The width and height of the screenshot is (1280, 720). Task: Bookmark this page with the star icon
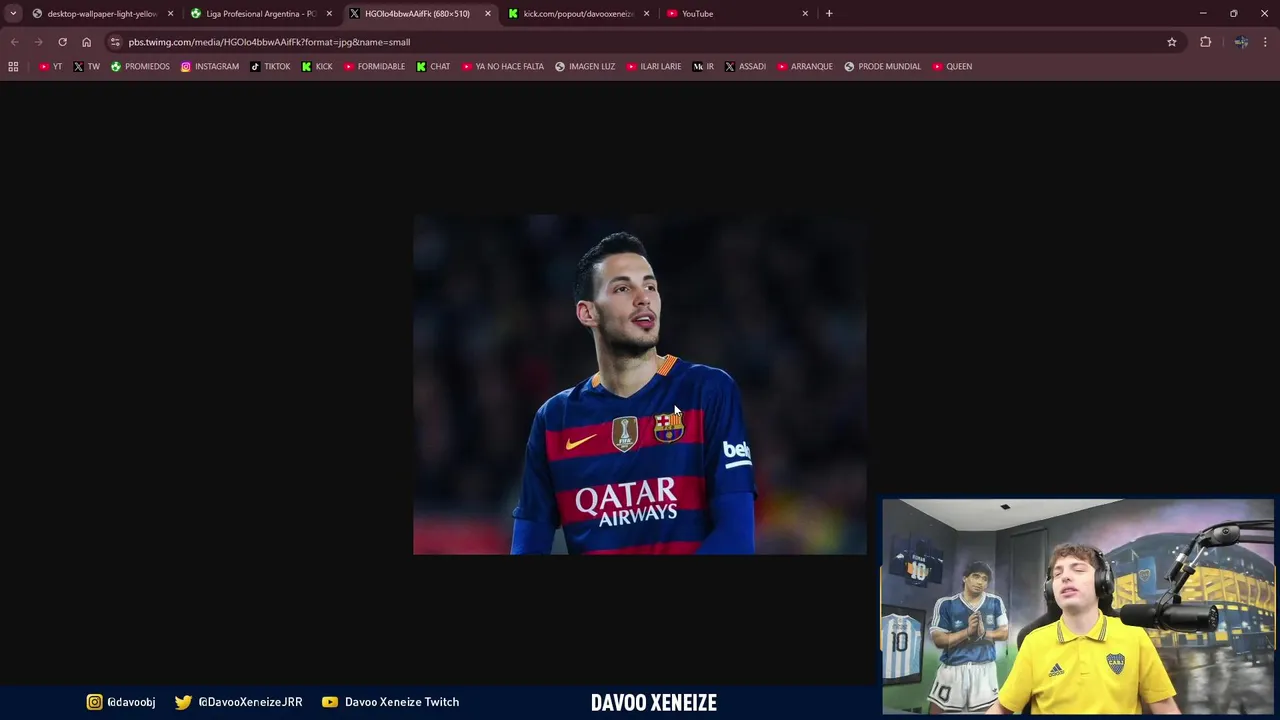(x=1172, y=42)
